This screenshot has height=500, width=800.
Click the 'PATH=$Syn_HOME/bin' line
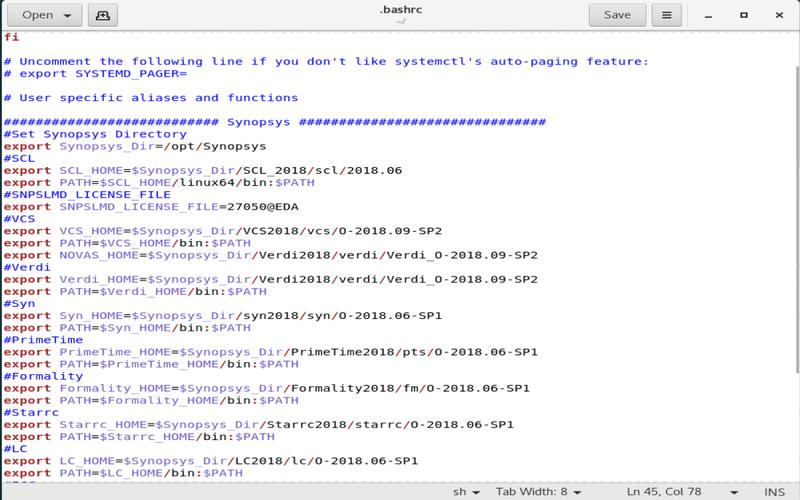click(128, 328)
